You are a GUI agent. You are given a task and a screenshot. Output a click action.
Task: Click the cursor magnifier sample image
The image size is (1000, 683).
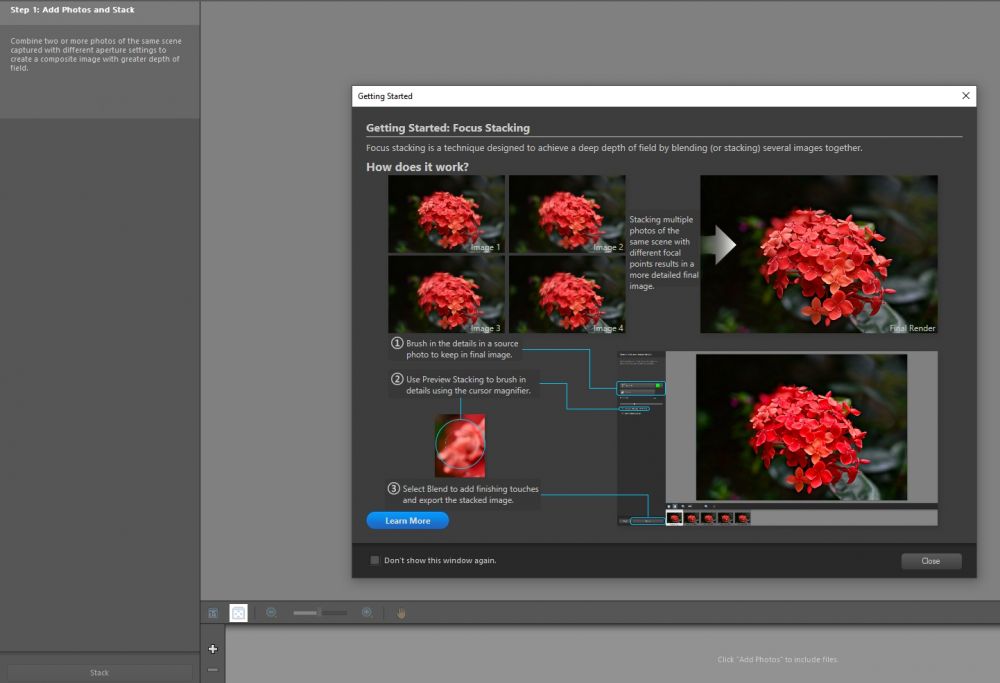pos(460,445)
